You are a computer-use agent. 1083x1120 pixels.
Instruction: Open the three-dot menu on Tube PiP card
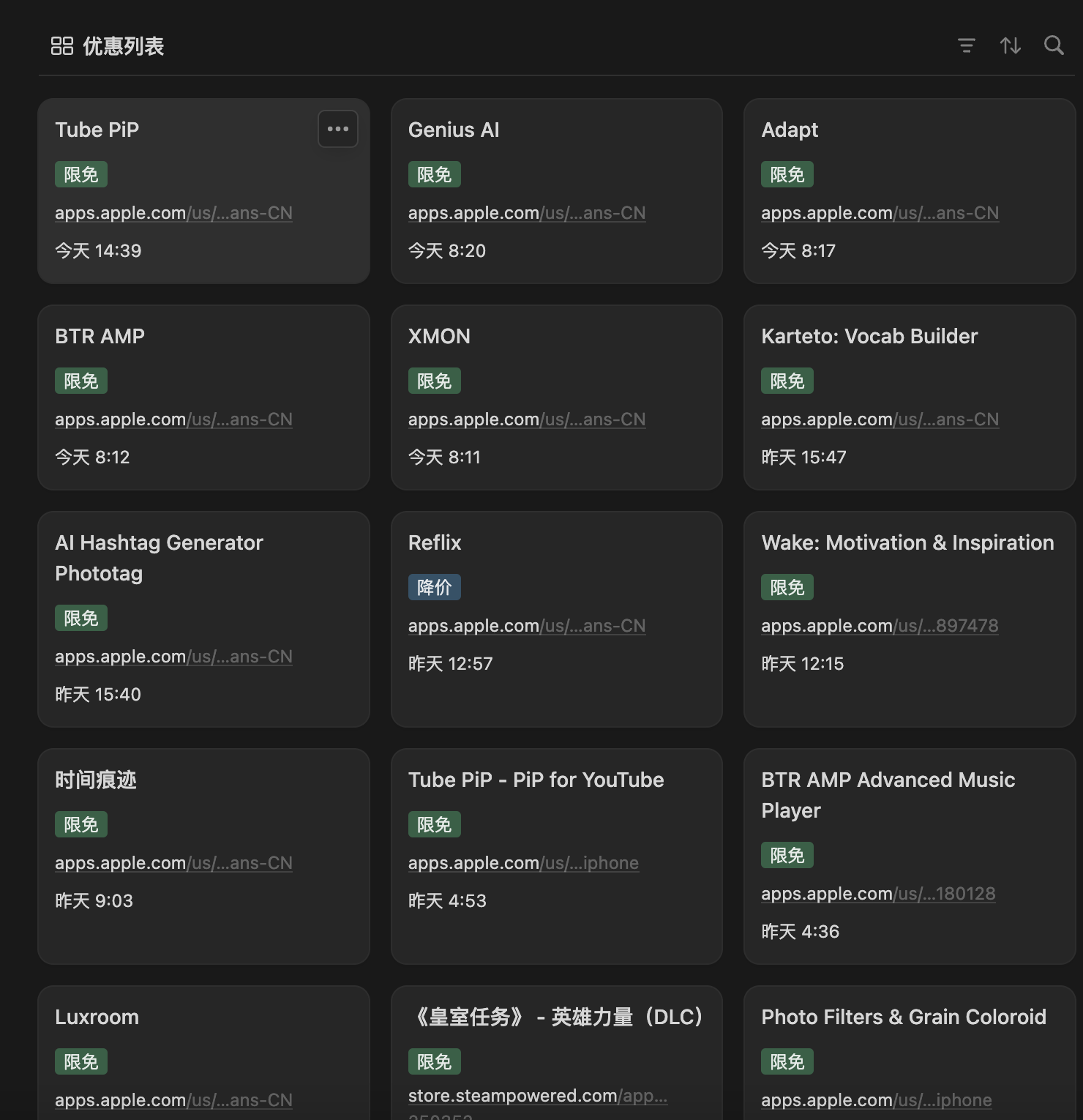[338, 129]
